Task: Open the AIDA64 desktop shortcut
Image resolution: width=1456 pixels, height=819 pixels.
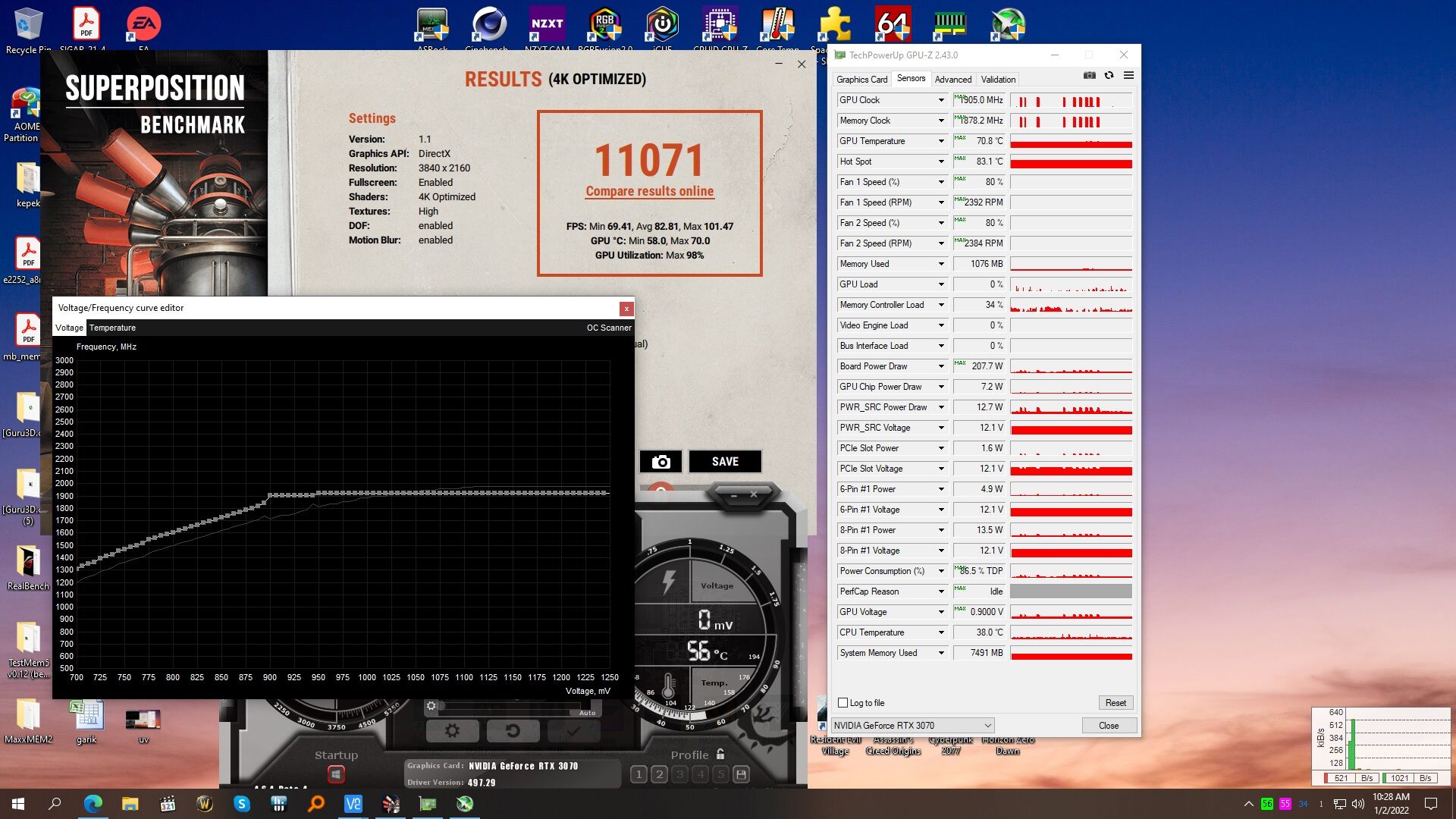Action: (893, 25)
